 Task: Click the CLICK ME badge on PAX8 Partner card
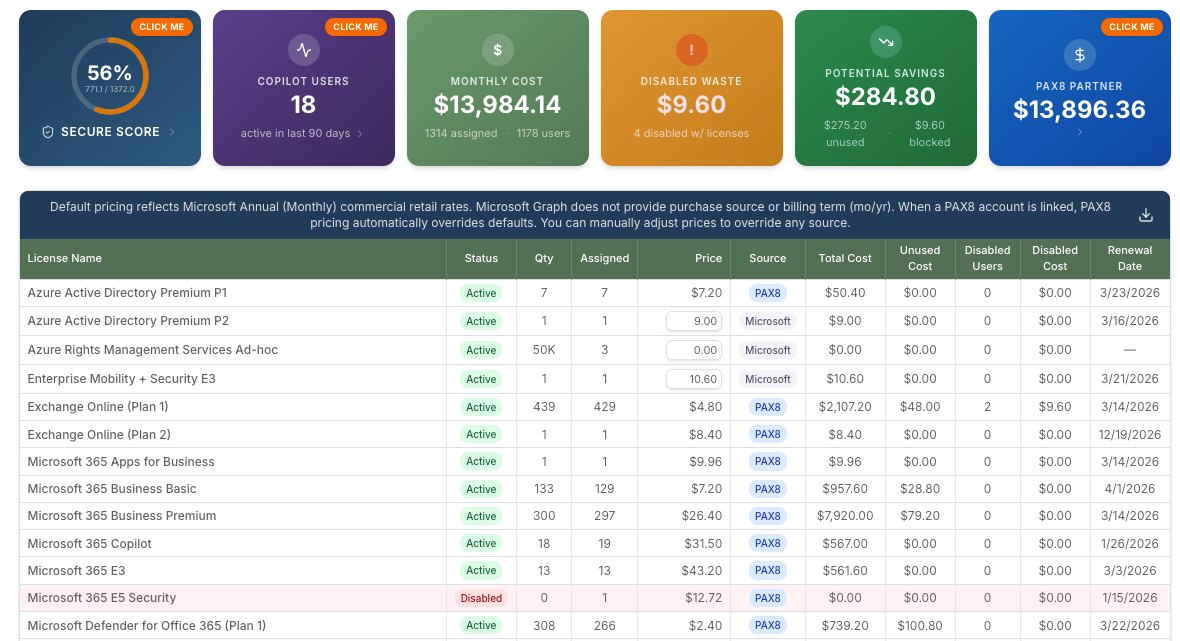pos(1132,26)
